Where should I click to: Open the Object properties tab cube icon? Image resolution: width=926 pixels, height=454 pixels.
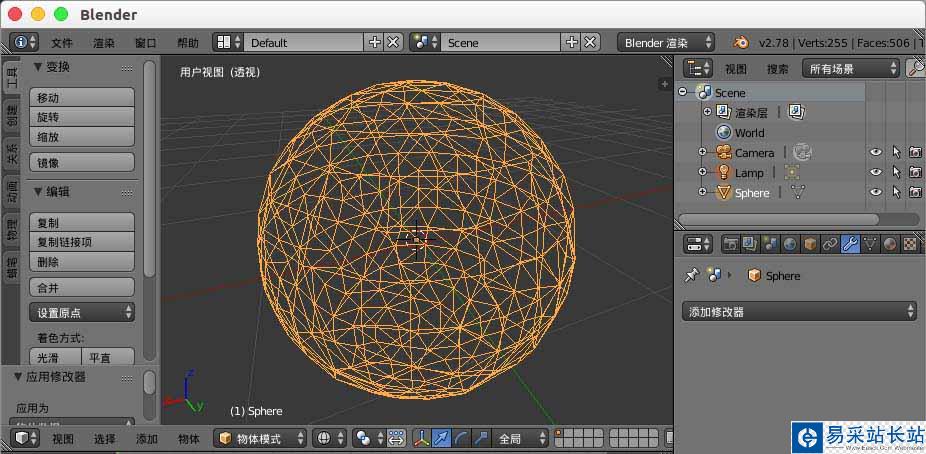(x=810, y=243)
